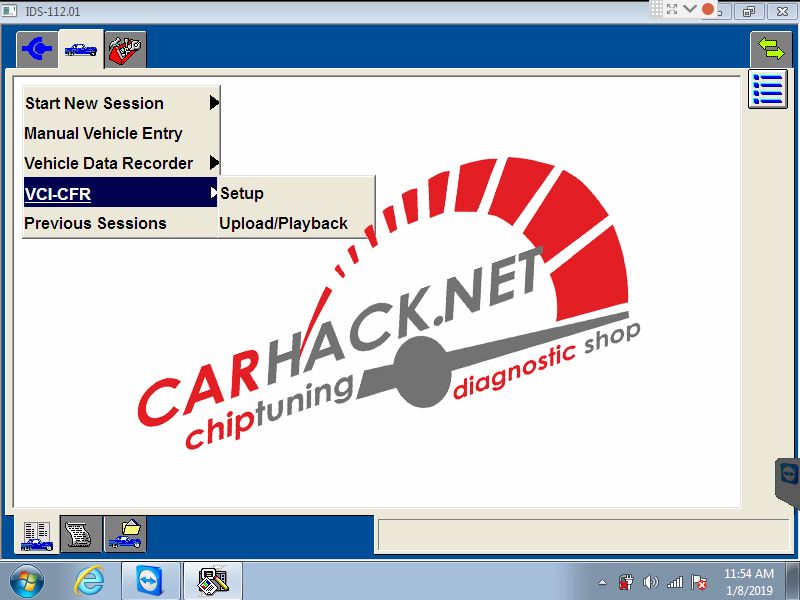Click the green and yellow swap arrows icon
This screenshot has width=800, height=600.
pyautogui.click(x=771, y=49)
